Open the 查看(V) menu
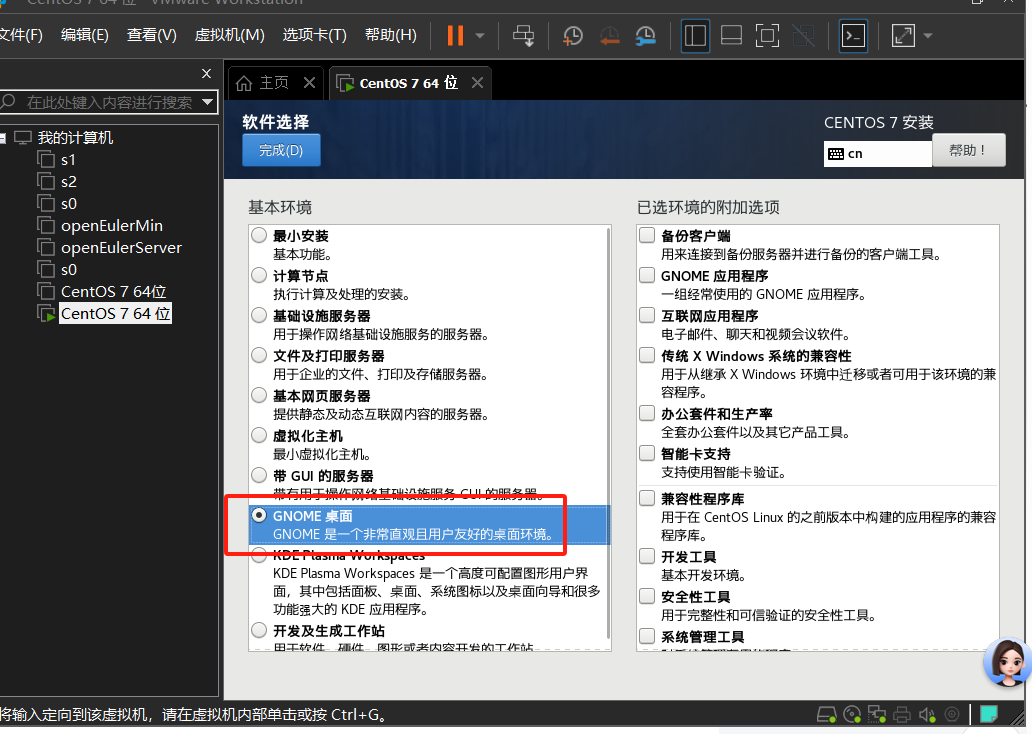1032x734 pixels. pos(151,35)
